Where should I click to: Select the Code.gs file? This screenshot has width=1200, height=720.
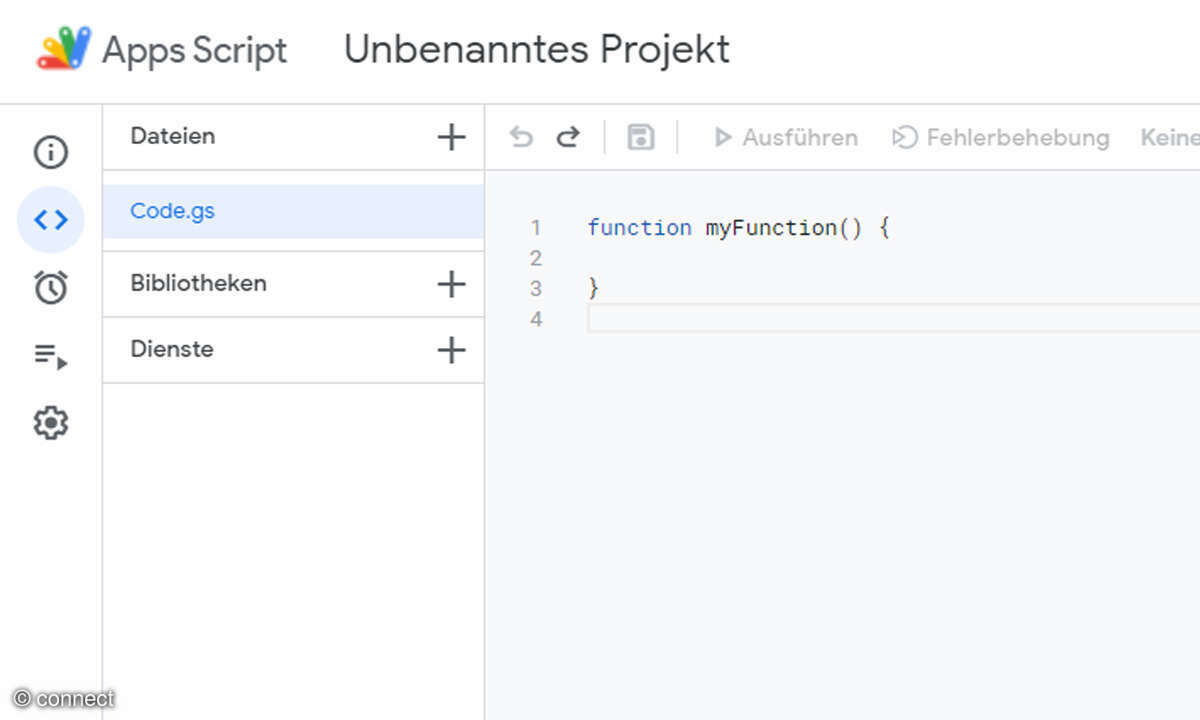click(x=293, y=211)
